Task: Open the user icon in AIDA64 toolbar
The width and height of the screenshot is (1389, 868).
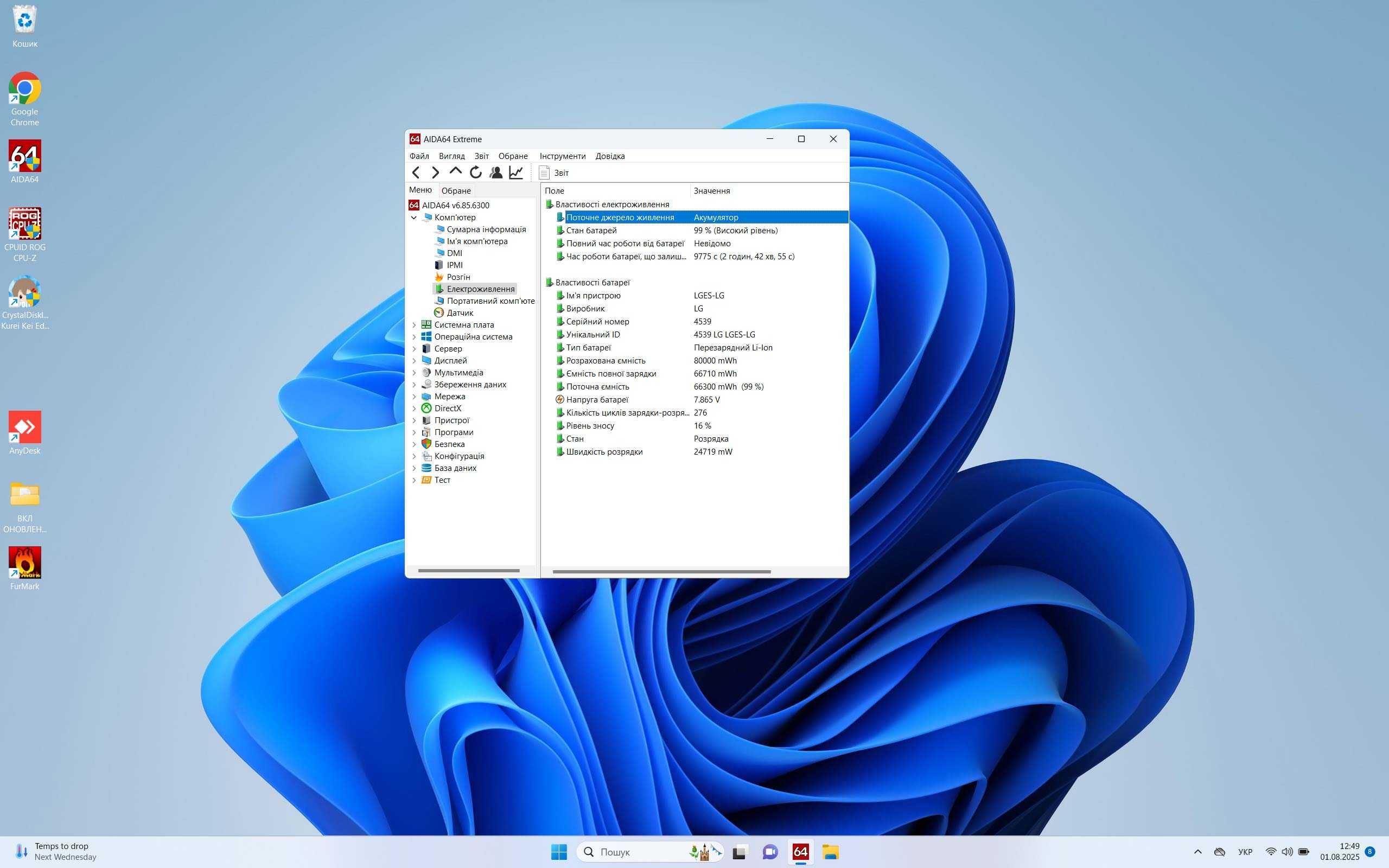Action: 496,172
